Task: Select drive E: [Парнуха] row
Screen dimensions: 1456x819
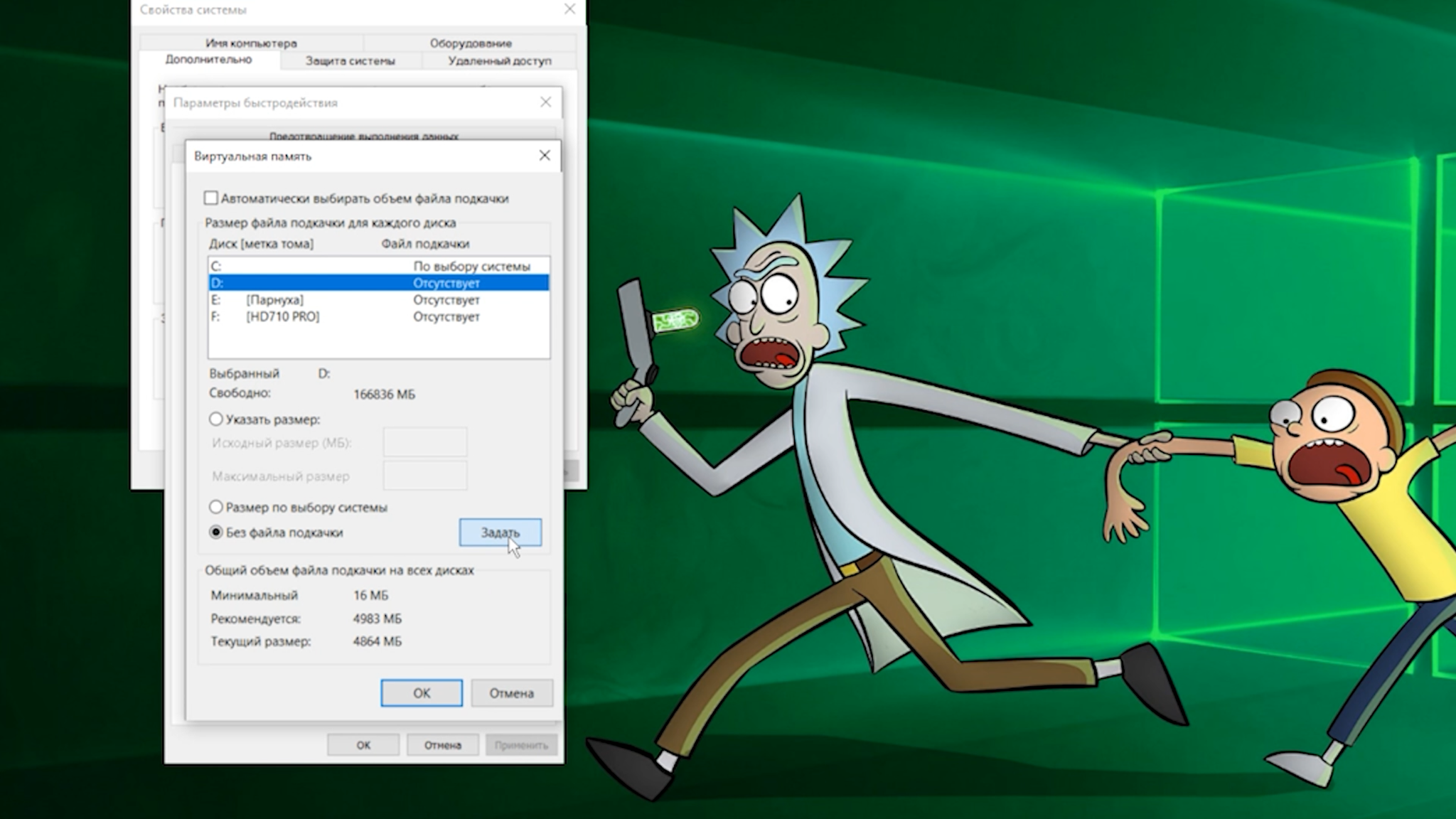Action: (379, 300)
